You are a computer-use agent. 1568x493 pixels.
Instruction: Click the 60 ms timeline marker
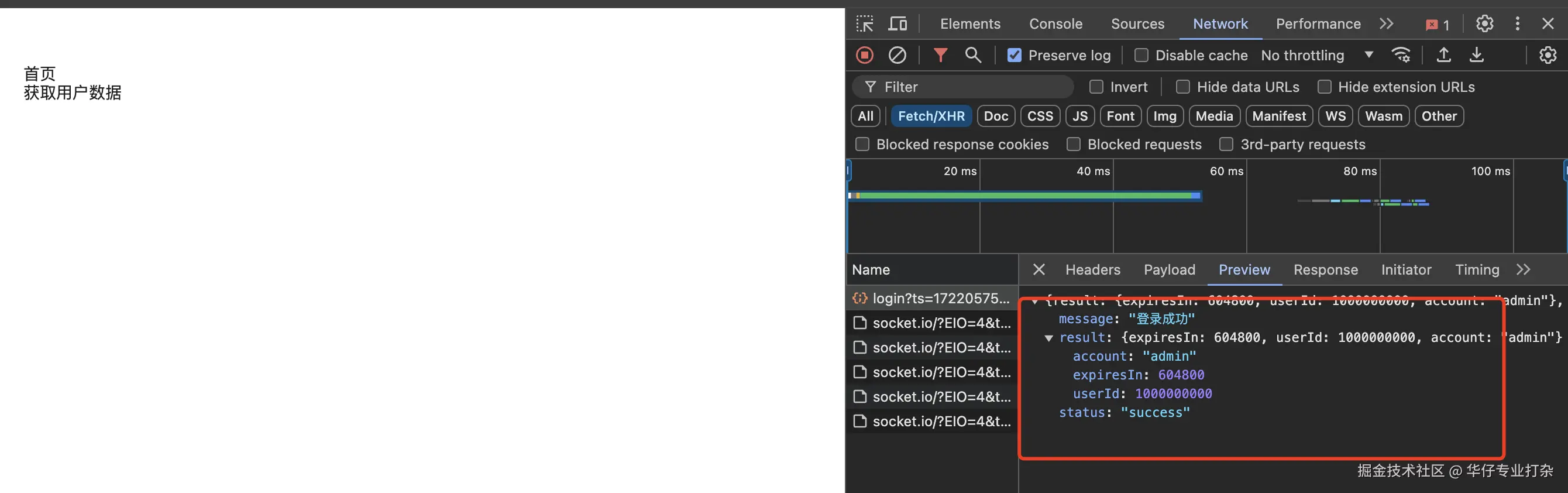pyautogui.click(x=1226, y=171)
